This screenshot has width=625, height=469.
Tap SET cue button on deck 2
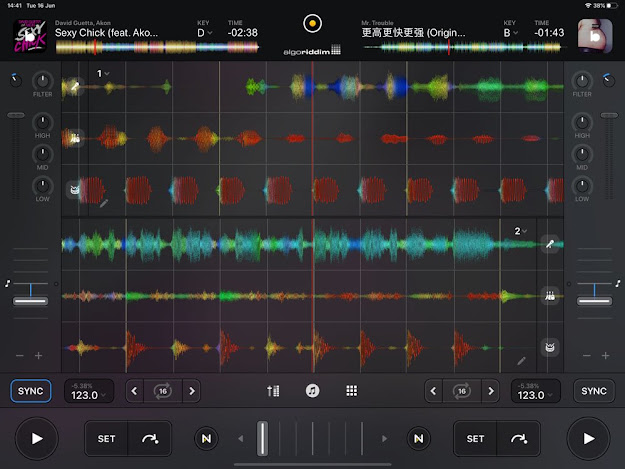(x=475, y=438)
